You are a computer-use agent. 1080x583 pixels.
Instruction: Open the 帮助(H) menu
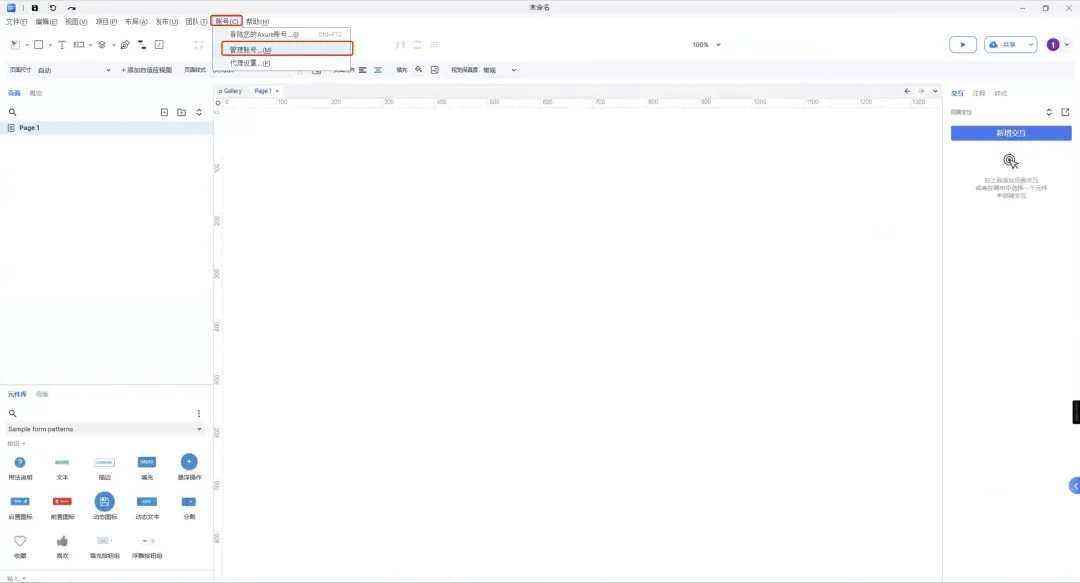click(257, 22)
